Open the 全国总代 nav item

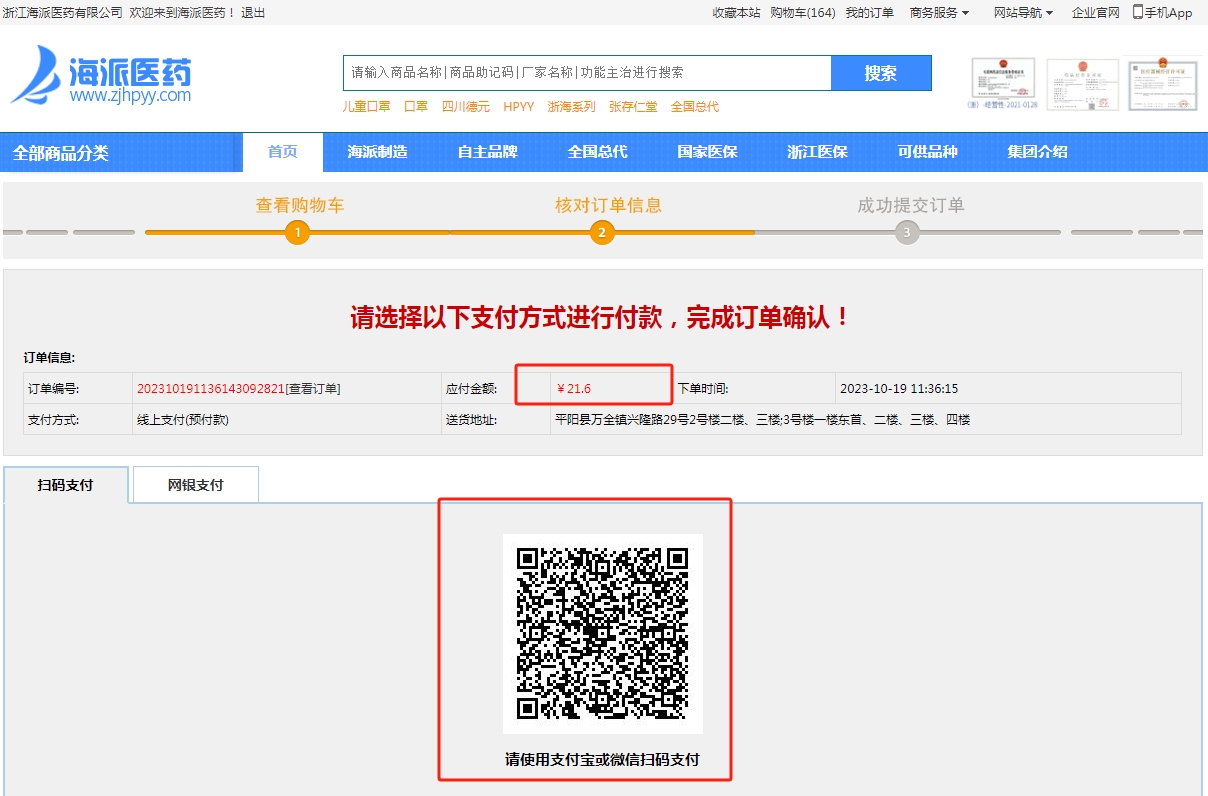tap(597, 152)
